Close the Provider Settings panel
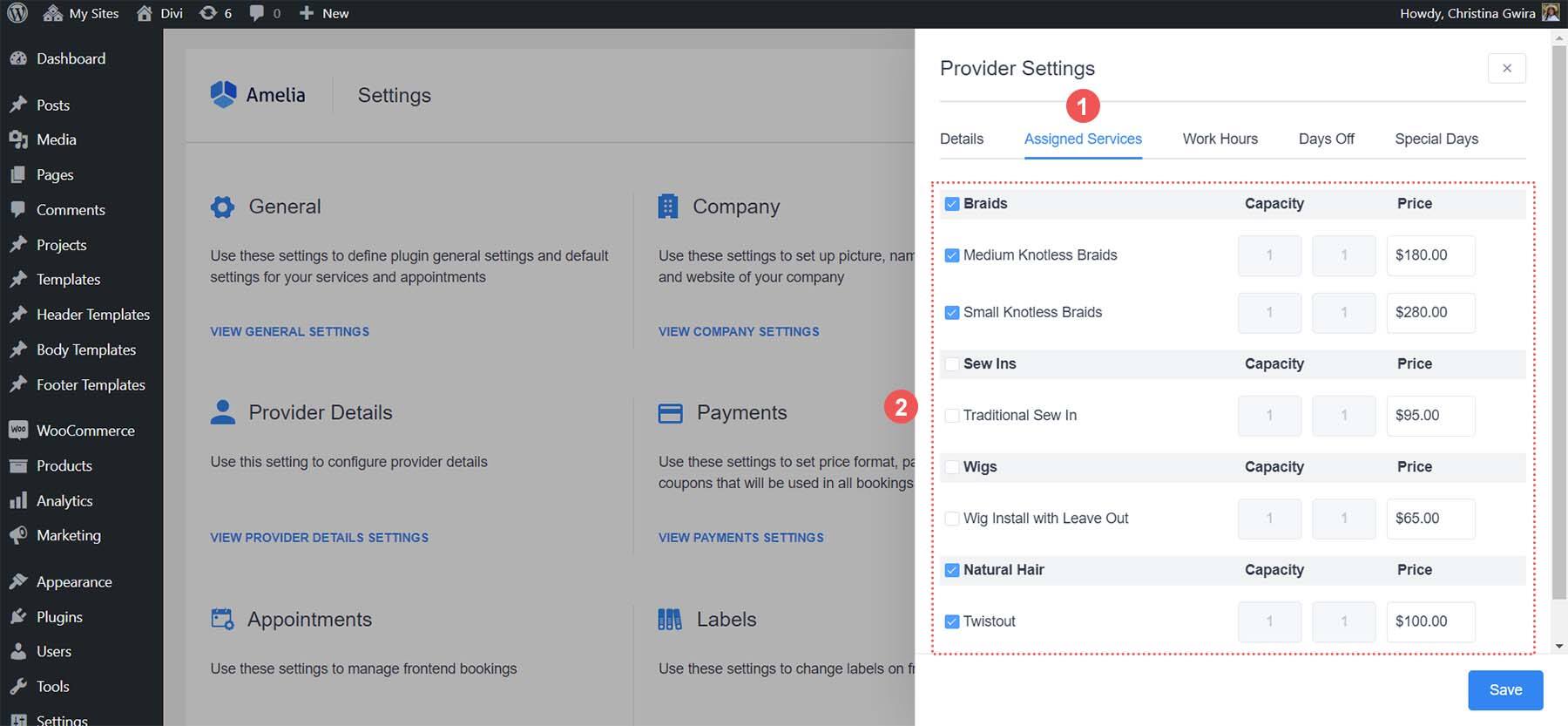Screen dimensions: 1568x726 [1506, 68]
